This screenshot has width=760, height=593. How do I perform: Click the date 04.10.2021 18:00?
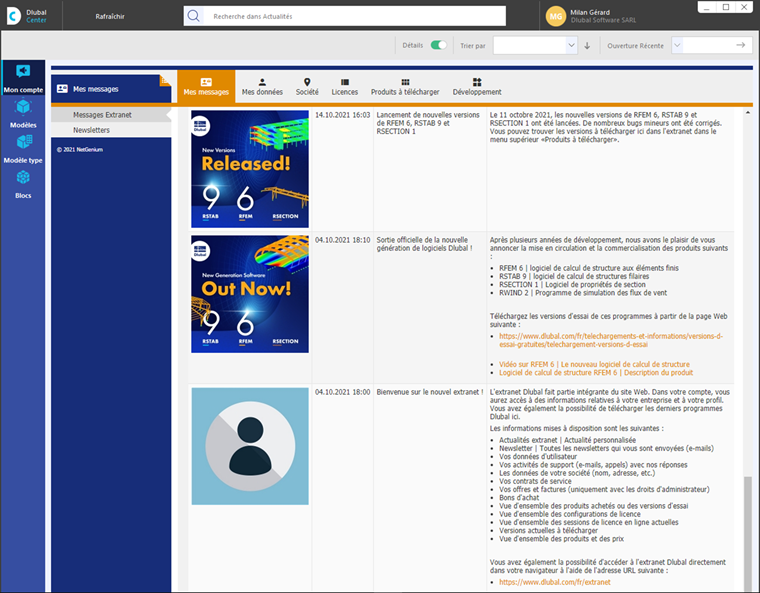(342, 392)
